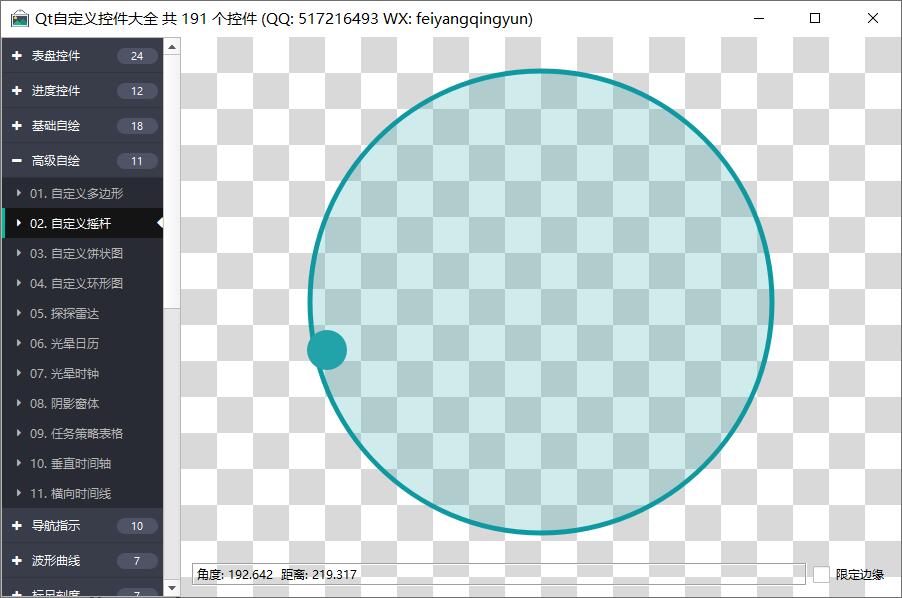Click the 导航指示 plus icon

(17, 526)
